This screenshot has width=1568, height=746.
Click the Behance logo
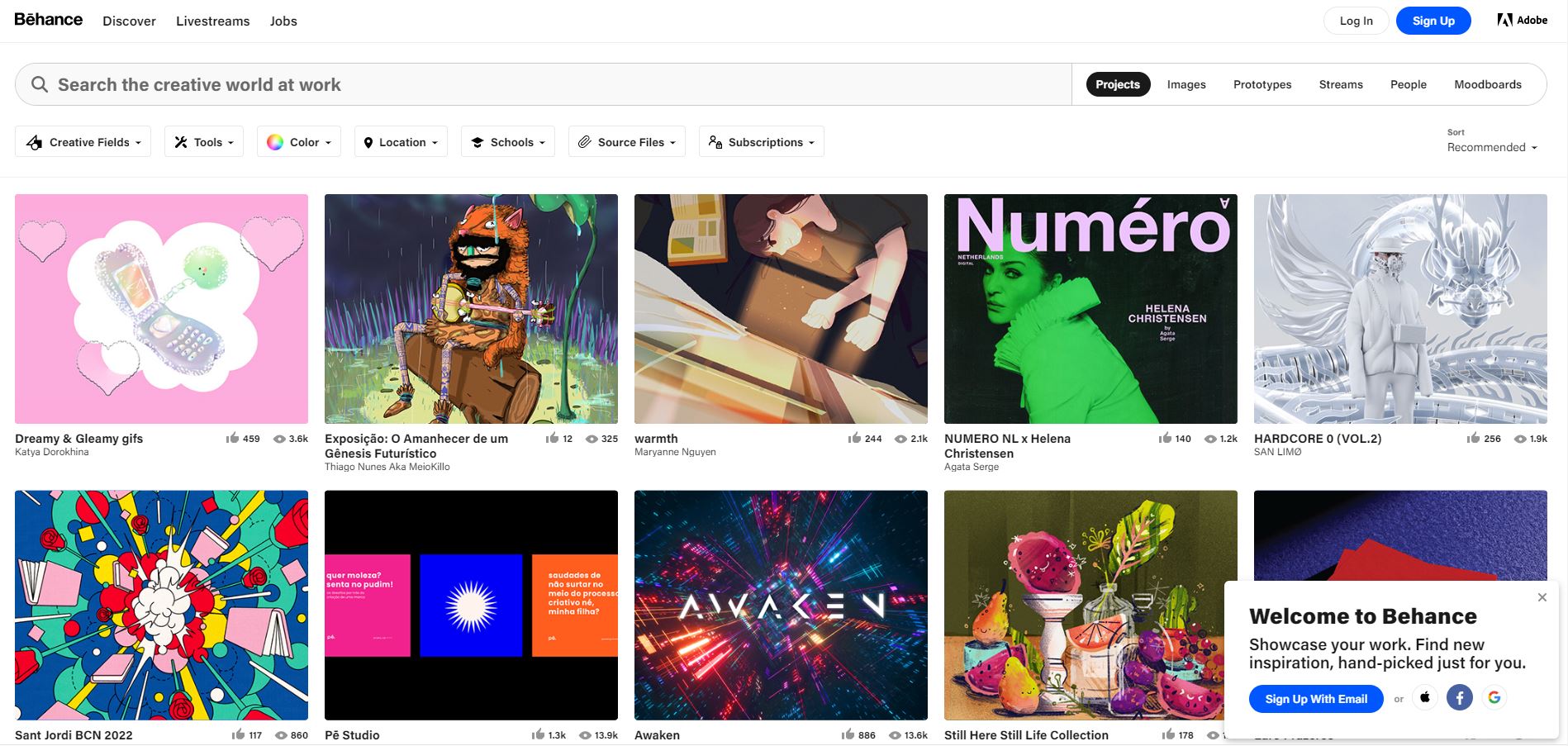(x=47, y=20)
